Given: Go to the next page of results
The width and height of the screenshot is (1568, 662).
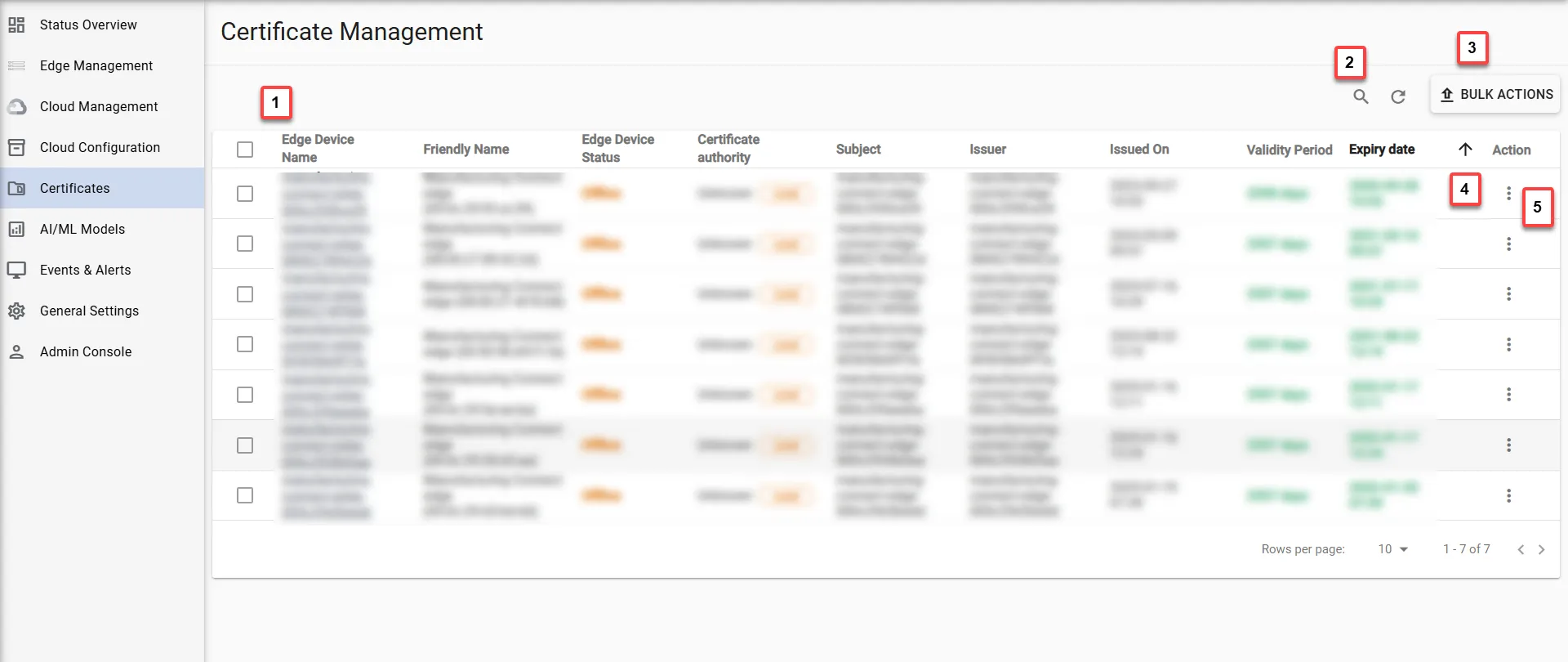Looking at the screenshot, I should pos(1542,549).
